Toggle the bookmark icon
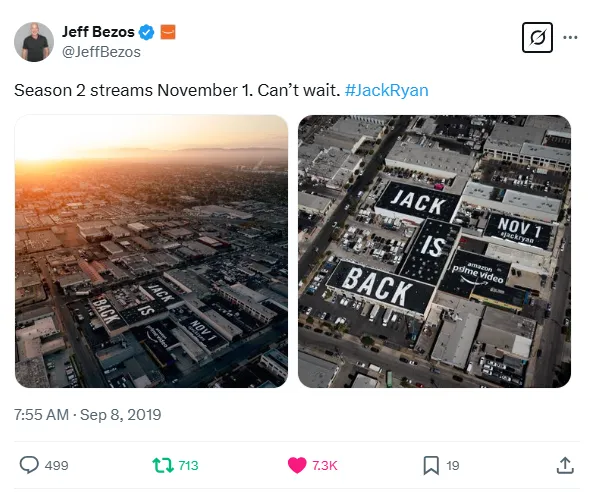This screenshot has width=594, height=492. tap(431, 465)
